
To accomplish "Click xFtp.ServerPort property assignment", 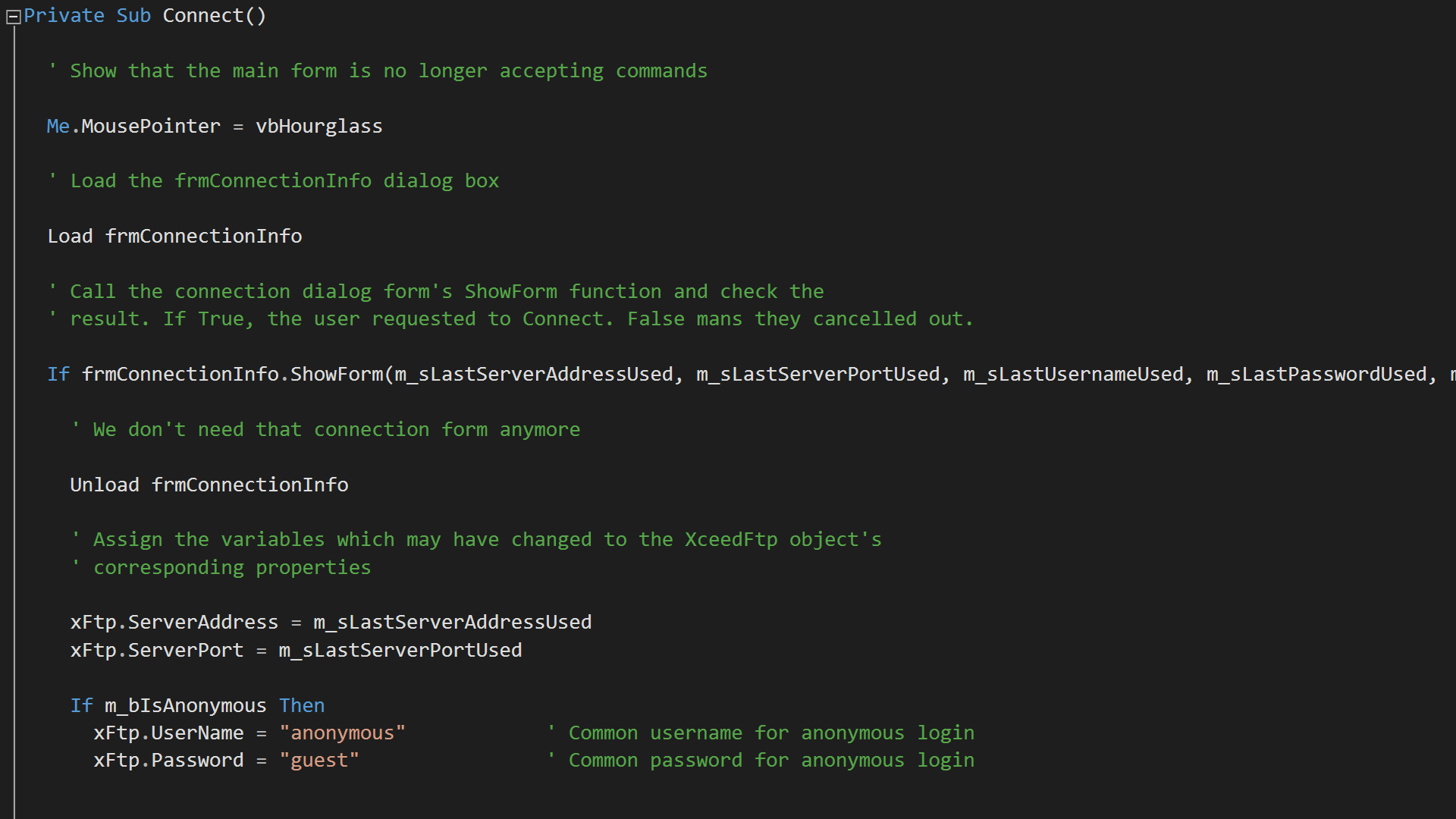I will click(156, 651).
